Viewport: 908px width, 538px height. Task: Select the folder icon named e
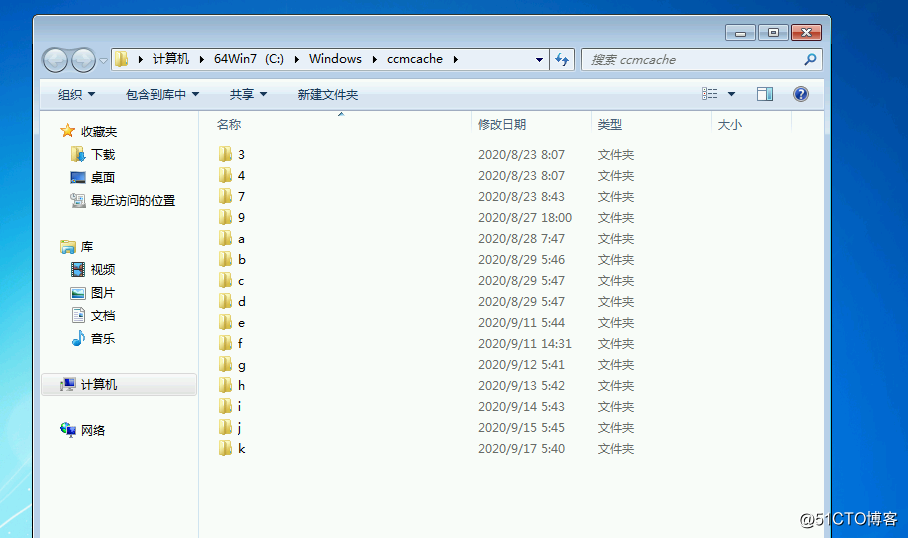coord(225,322)
